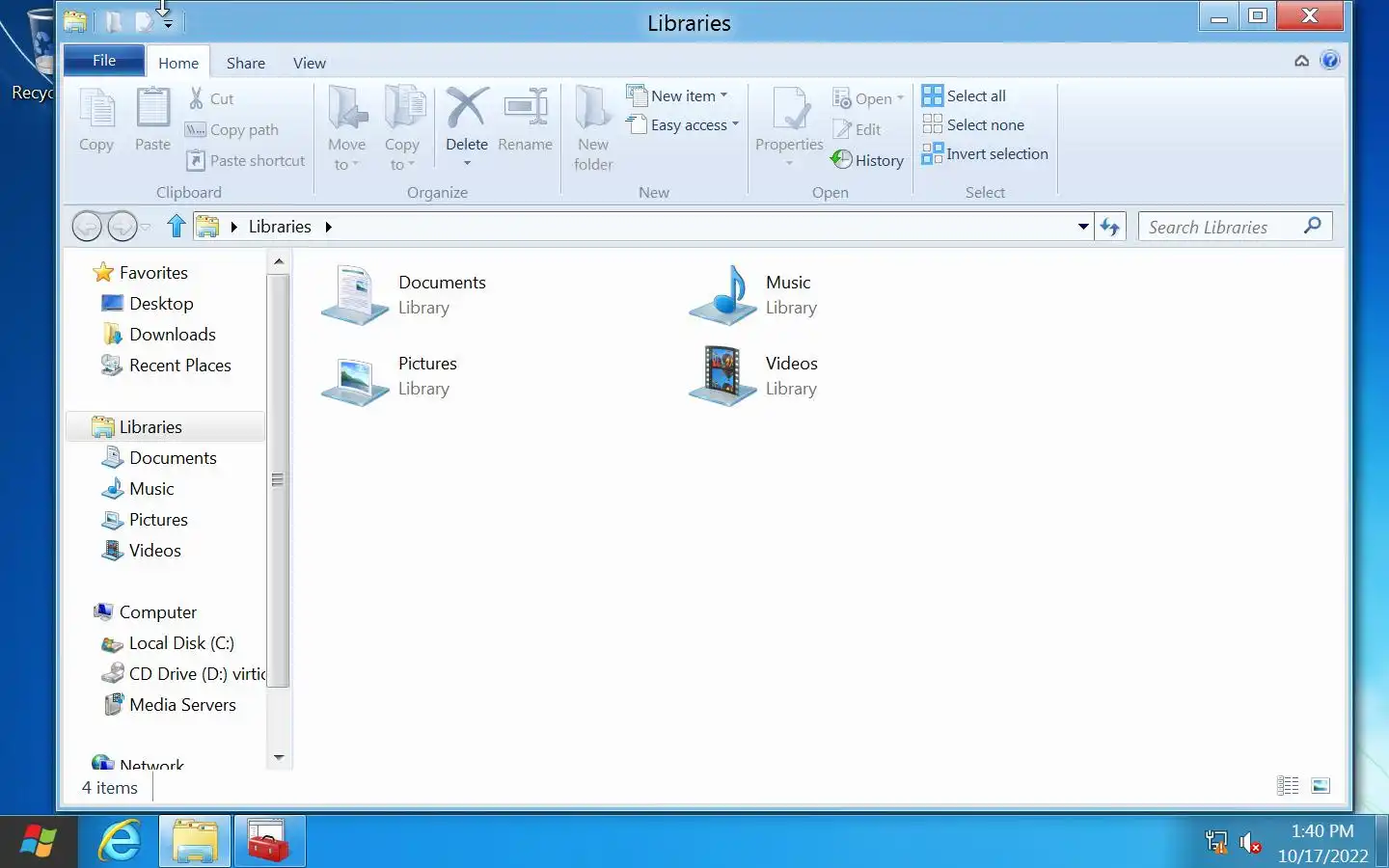The image size is (1389, 868).
Task: Open Music under Libraries in the sidebar
Action: pos(139,488)
